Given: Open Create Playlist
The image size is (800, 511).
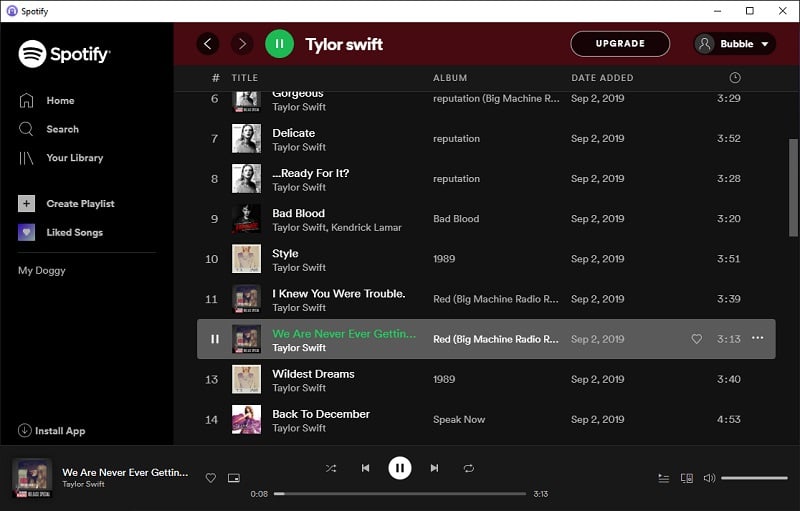Looking at the screenshot, I should [x=80, y=203].
